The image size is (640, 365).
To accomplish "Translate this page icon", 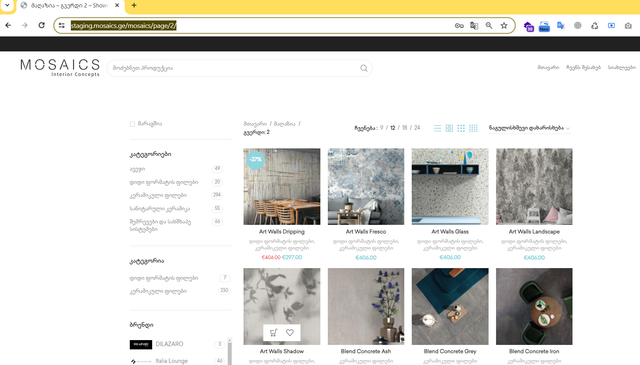I will 474,25.
